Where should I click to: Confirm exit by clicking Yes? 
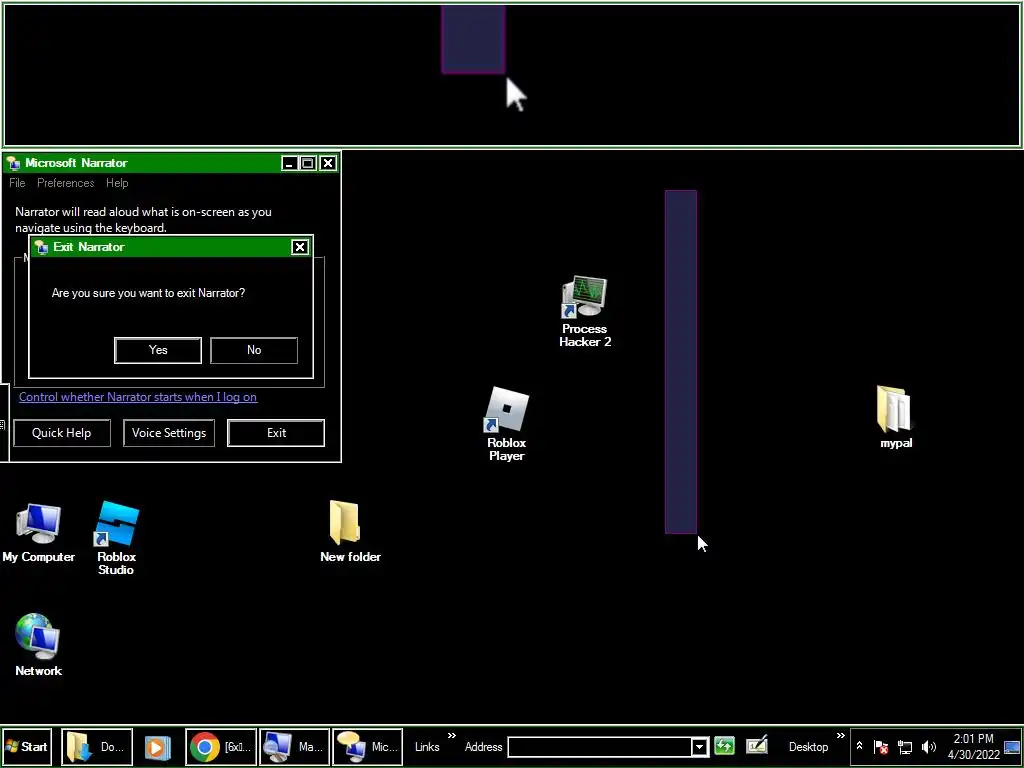[158, 350]
